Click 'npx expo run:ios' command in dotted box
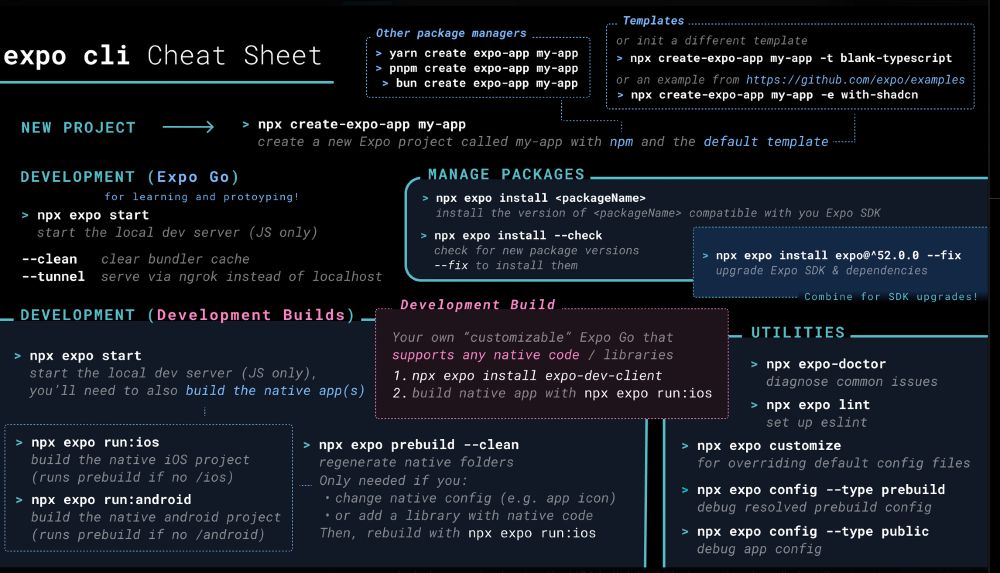 pyautogui.click(x=95, y=442)
